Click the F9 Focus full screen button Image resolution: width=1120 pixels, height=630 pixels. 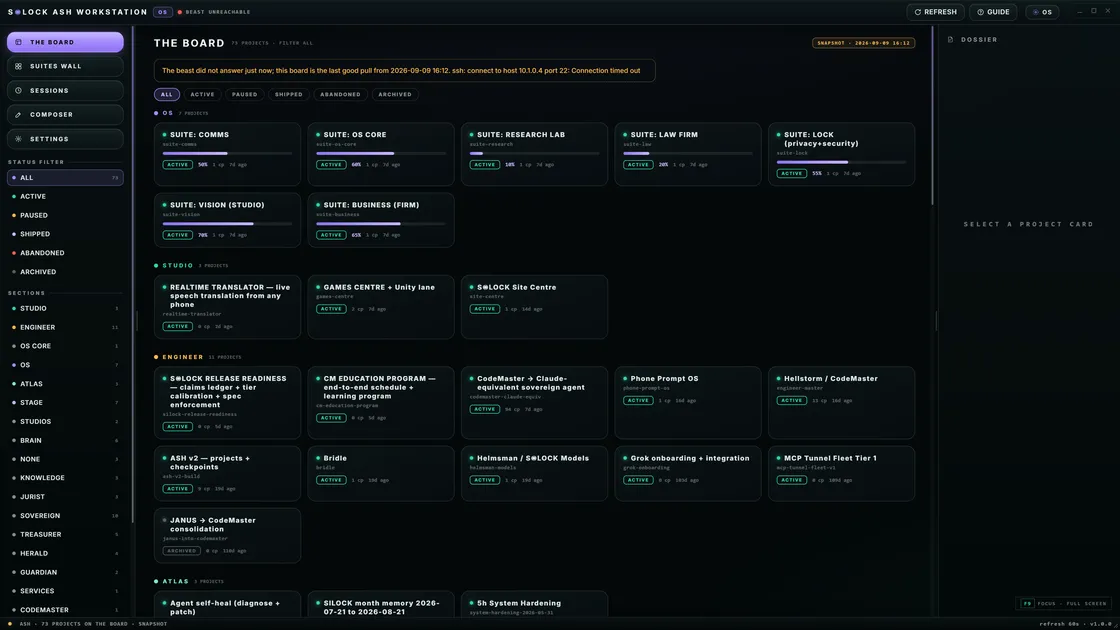(x=1064, y=604)
